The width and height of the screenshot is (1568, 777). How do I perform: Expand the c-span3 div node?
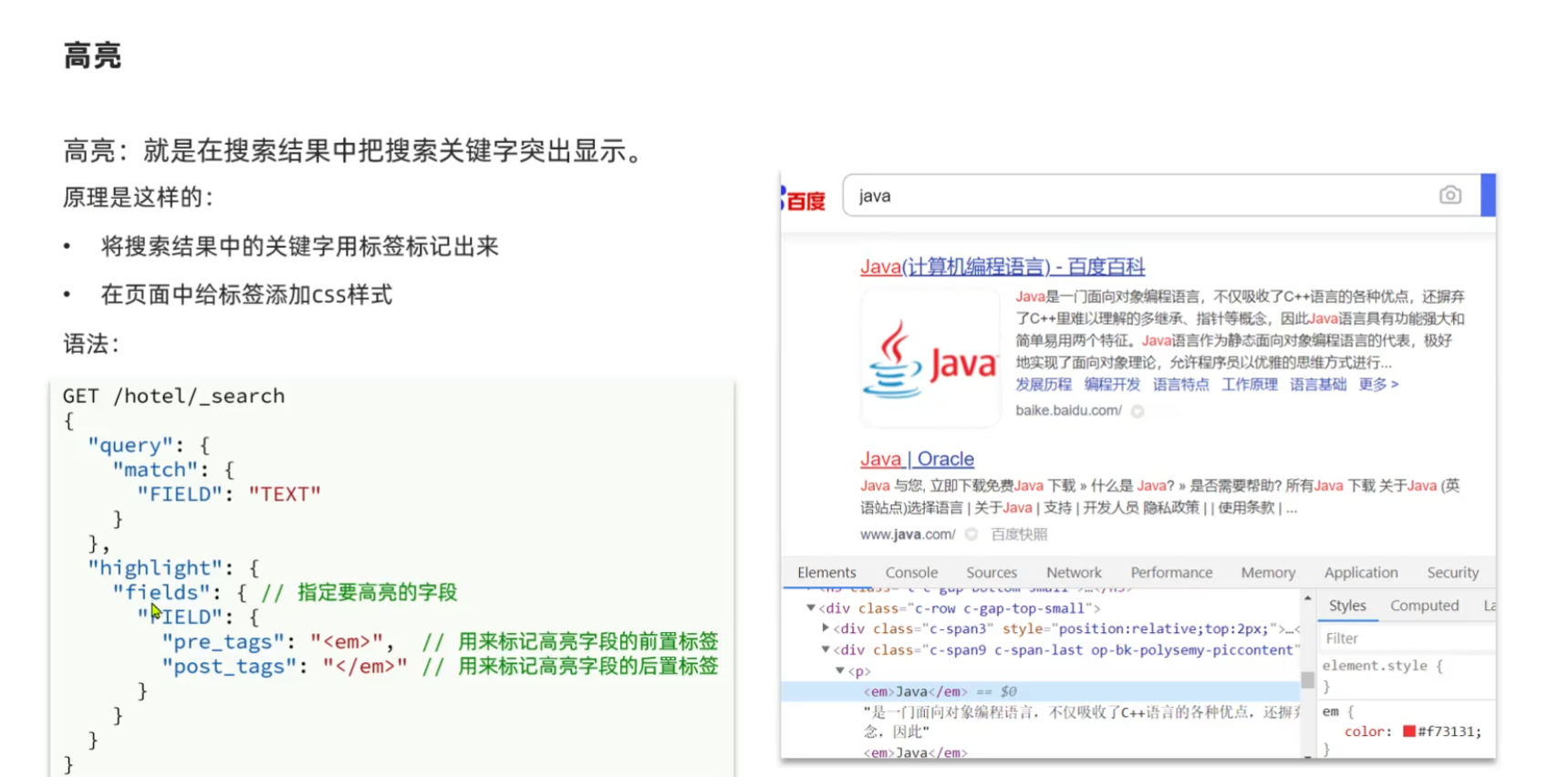826,628
